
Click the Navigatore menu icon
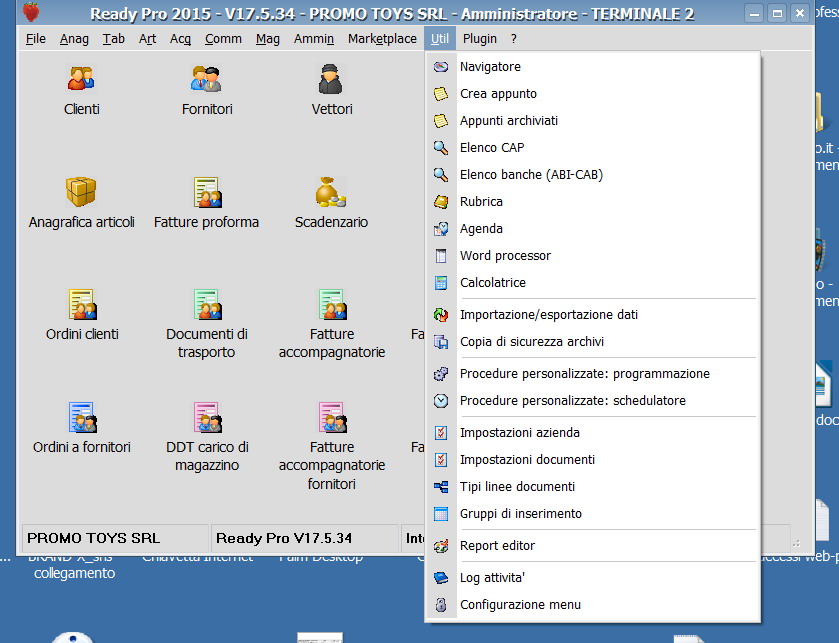point(441,66)
